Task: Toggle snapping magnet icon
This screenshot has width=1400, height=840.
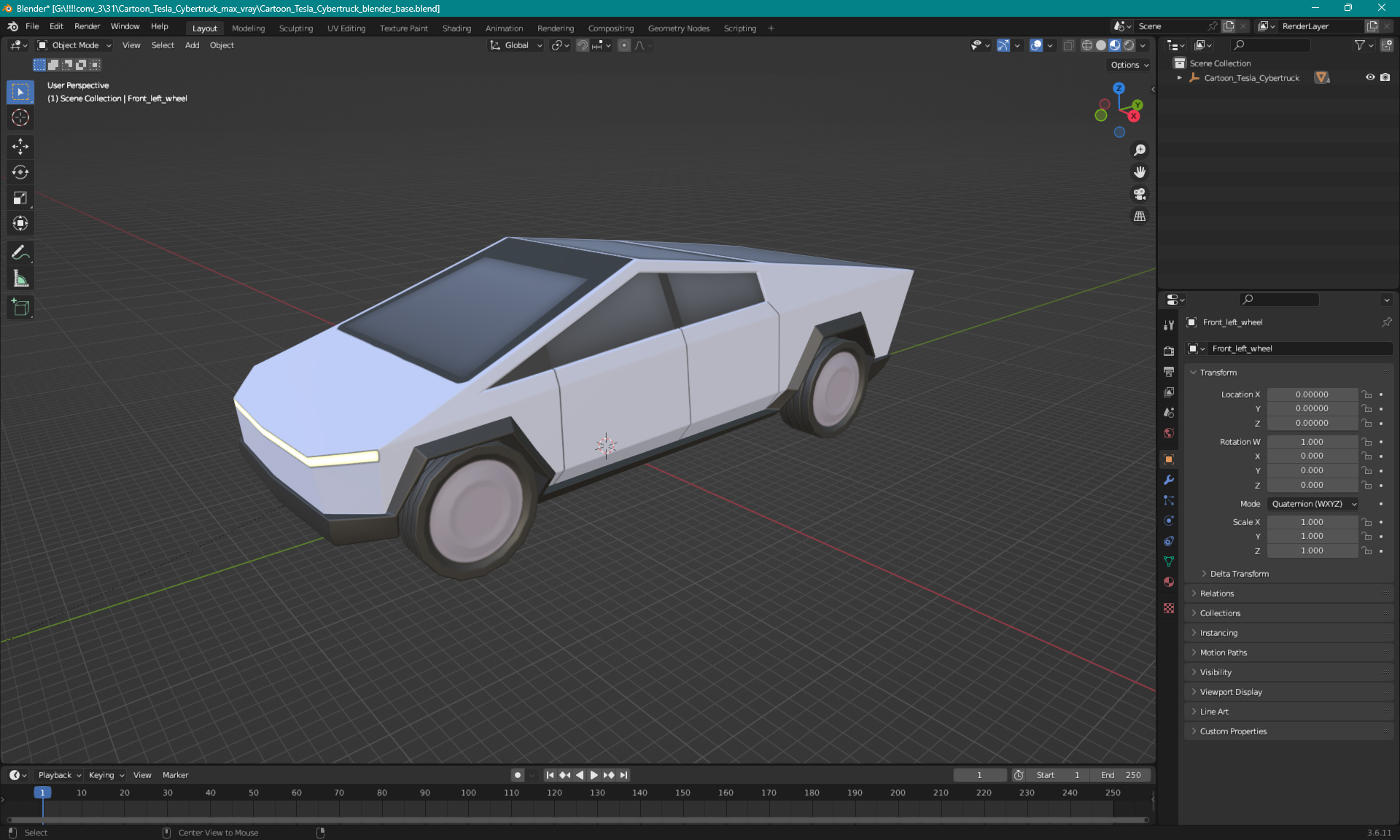Action: [x=583, y=45]
